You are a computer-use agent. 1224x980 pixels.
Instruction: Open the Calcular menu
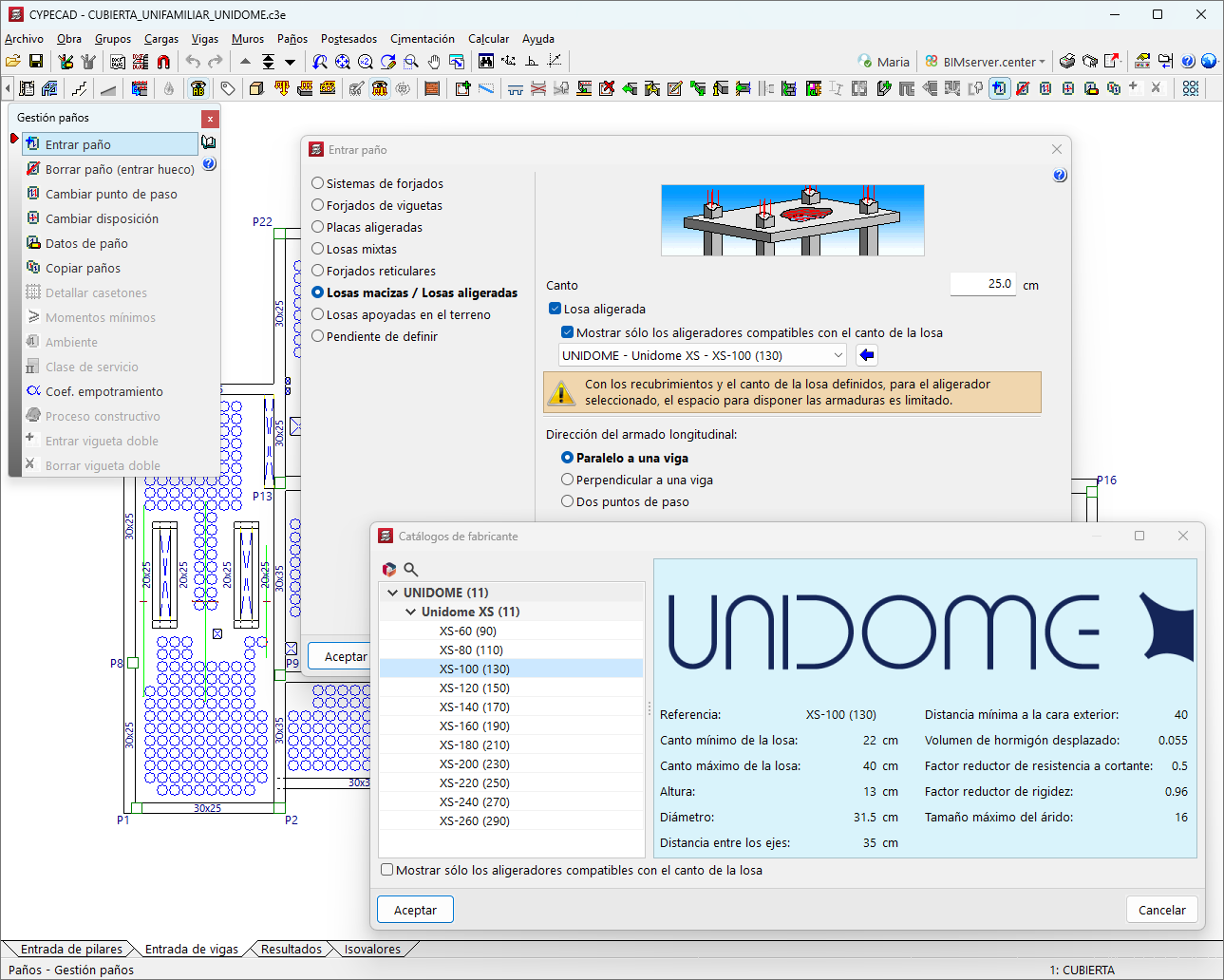pyautogui.click(x=488, y=39)
